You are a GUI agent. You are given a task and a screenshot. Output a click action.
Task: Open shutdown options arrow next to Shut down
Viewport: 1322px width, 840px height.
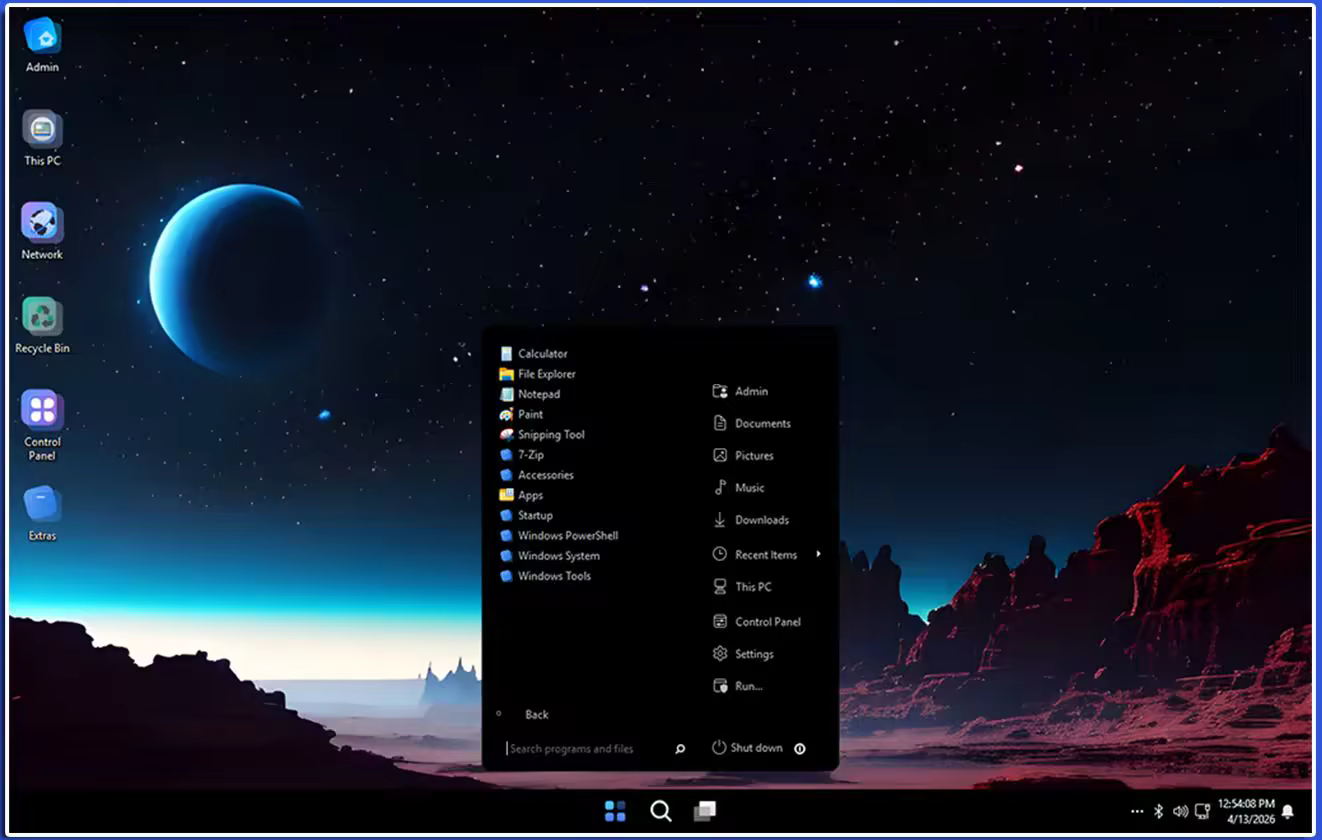(x=800, y=748)
